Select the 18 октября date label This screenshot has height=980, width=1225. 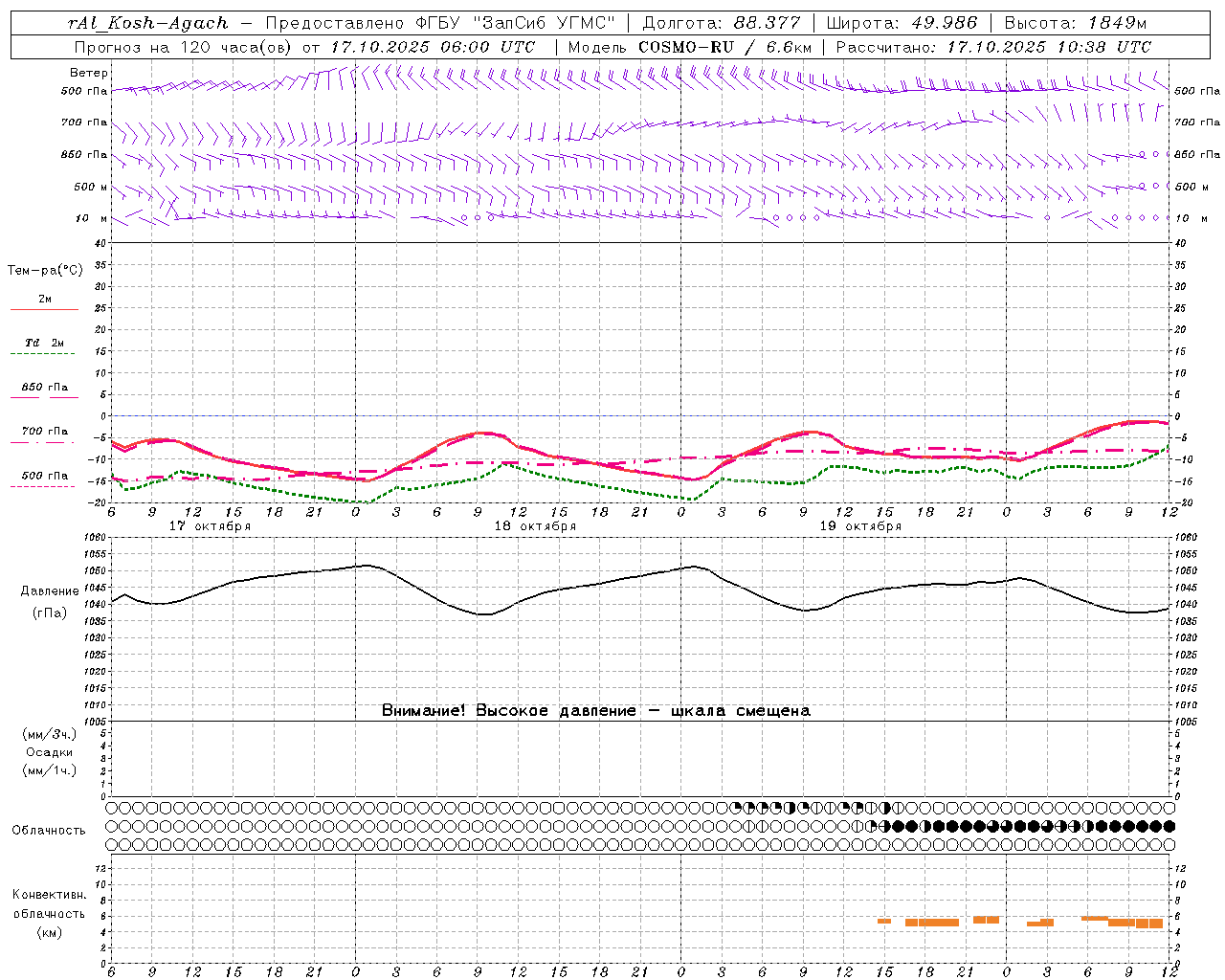pyautogui.click(x=535, y=526)
